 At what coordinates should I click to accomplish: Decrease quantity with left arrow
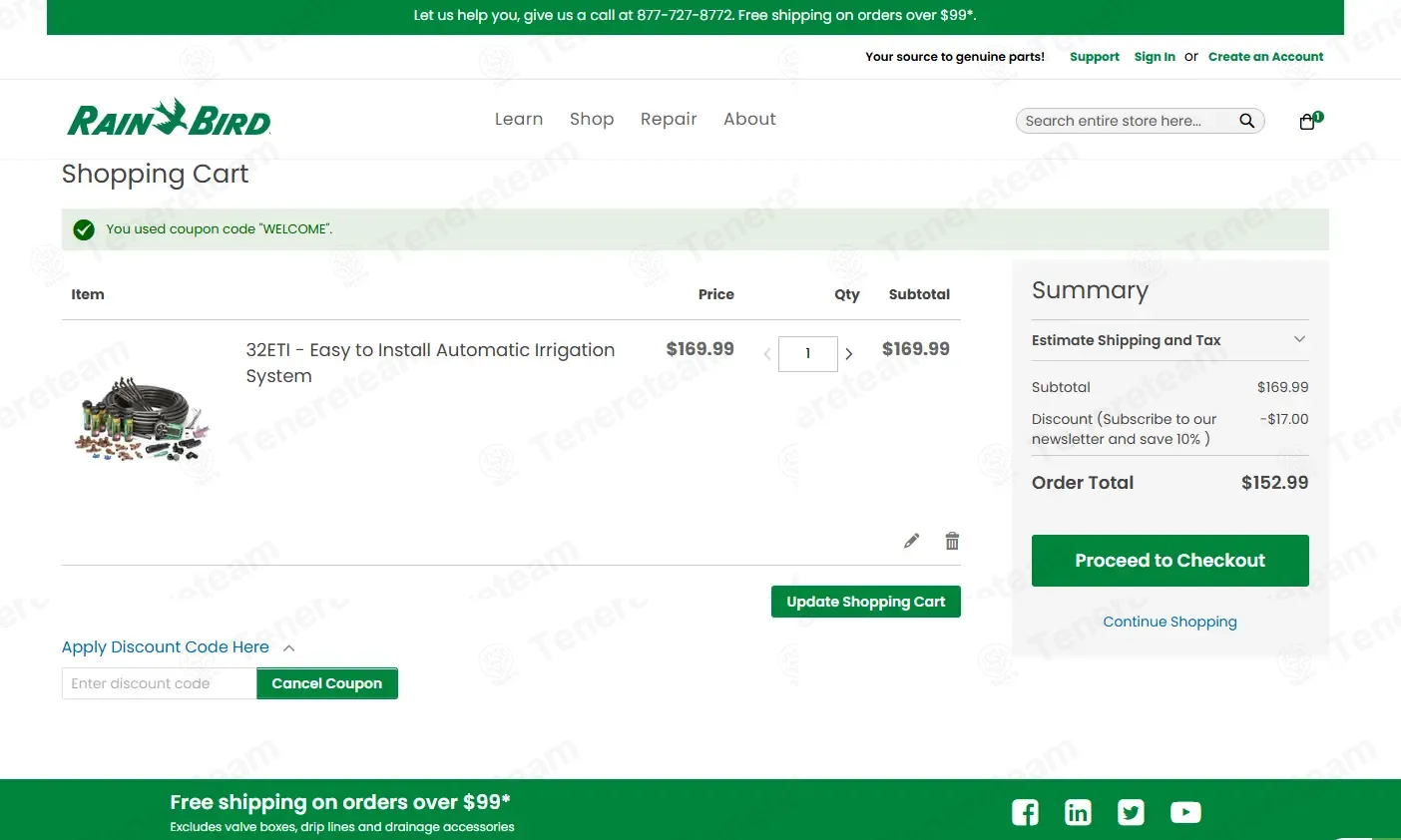coord(767,353)
